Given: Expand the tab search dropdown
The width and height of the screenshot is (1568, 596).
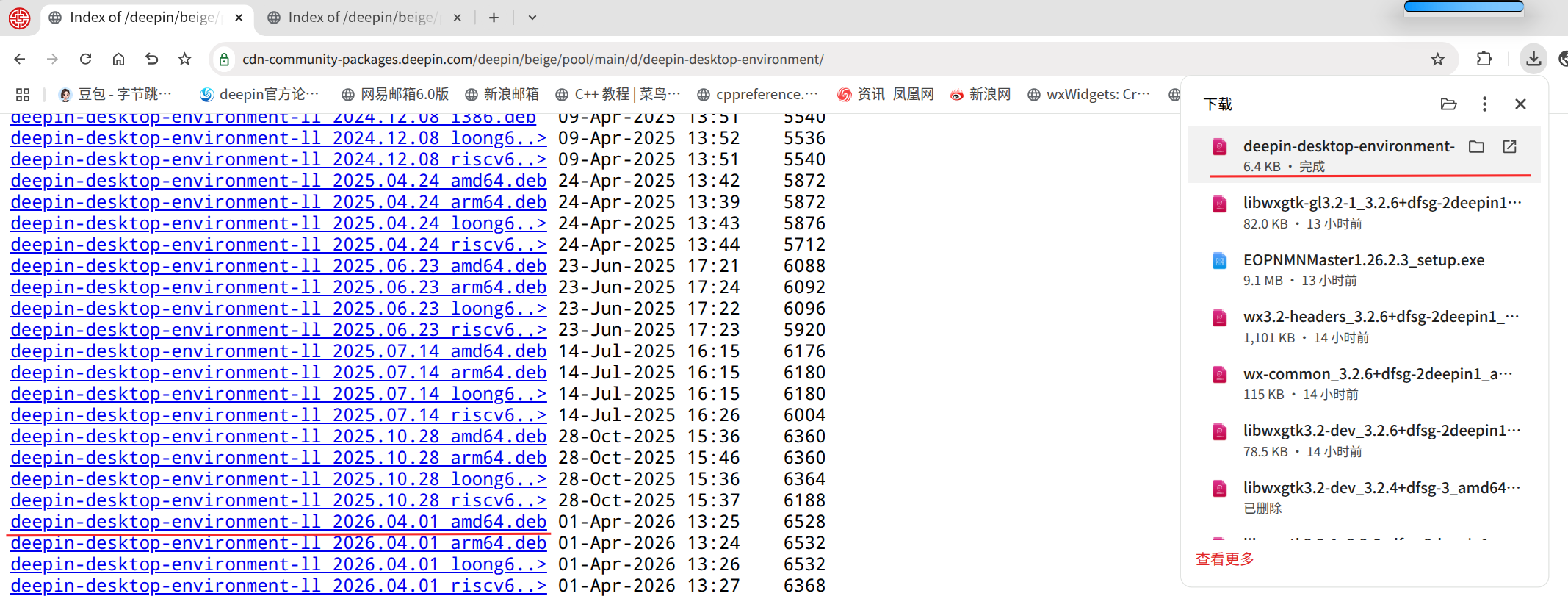Looking at the screenshot, I should click(532, 18).
